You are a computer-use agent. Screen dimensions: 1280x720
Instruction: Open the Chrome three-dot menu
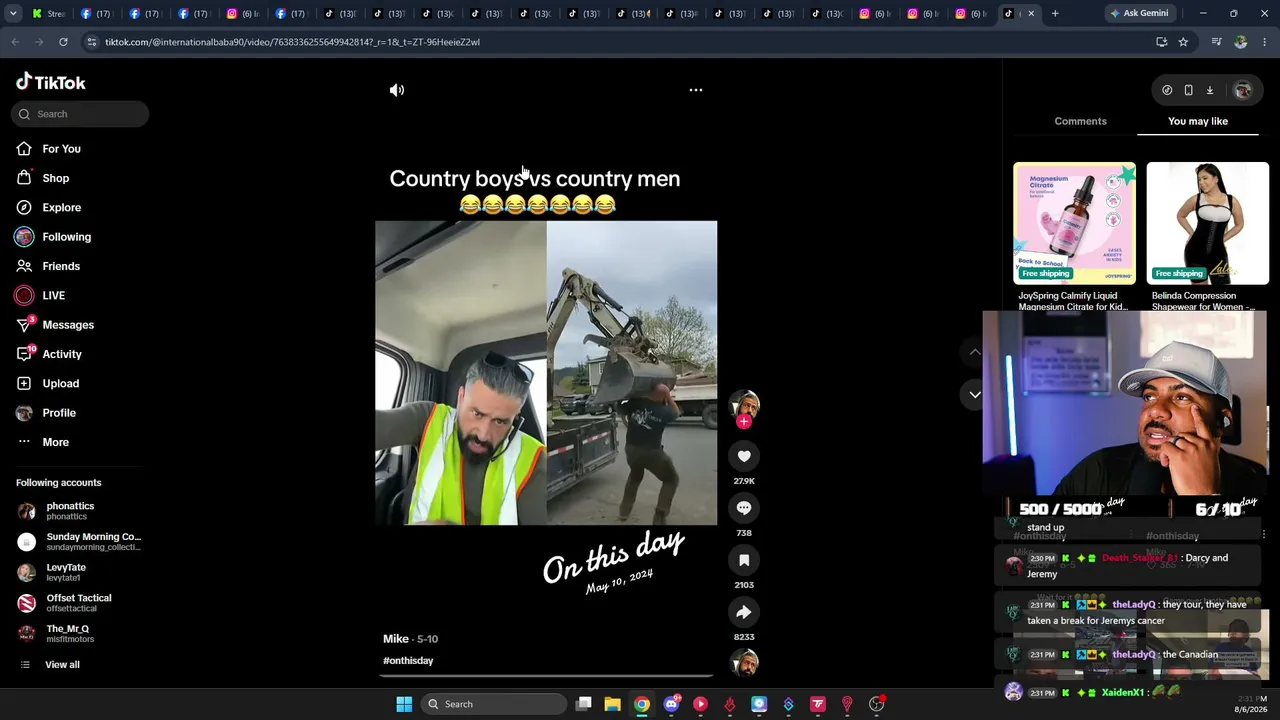[x=1265, y=42]
